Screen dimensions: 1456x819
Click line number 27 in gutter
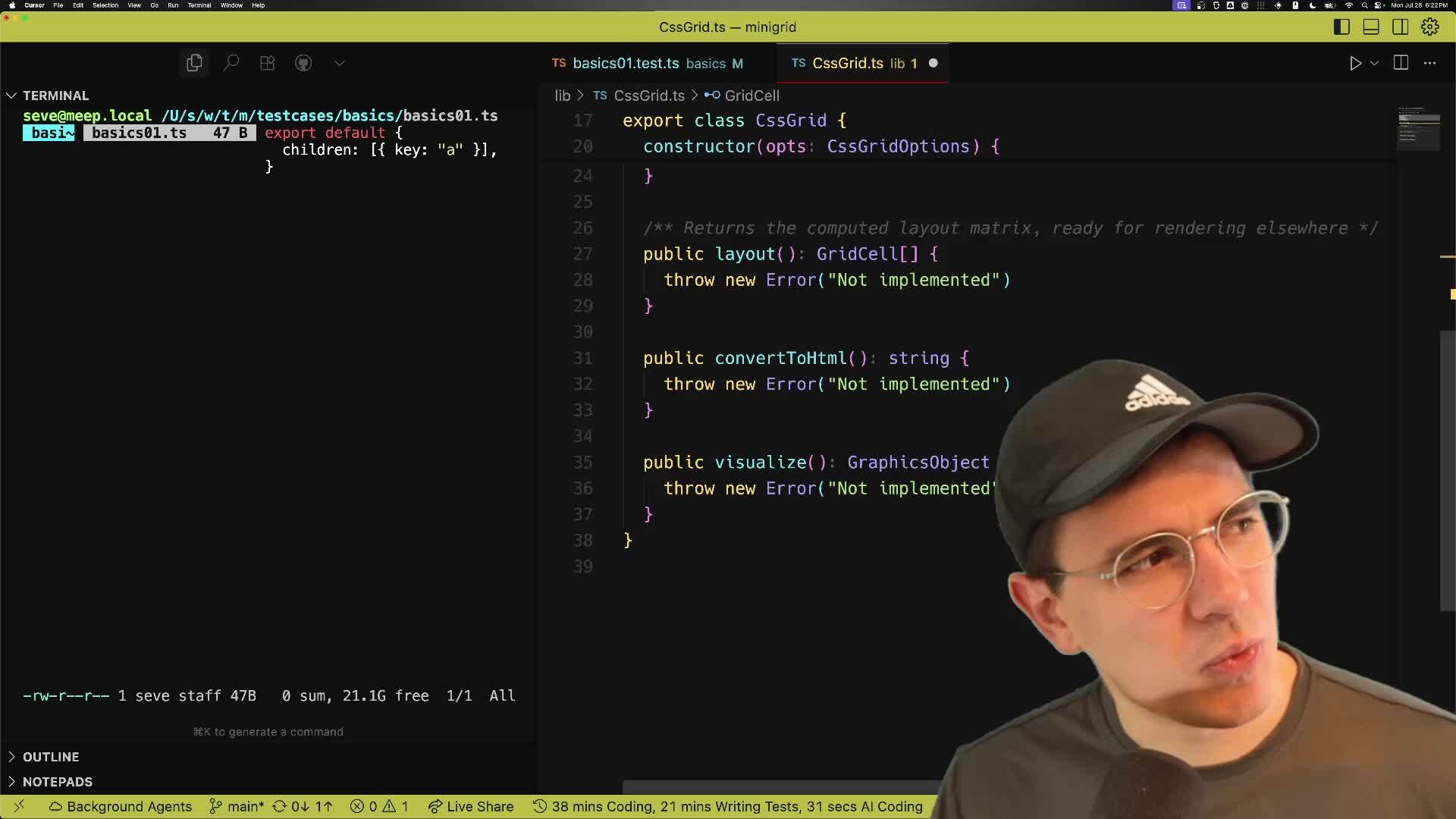[x=582, y=254]
